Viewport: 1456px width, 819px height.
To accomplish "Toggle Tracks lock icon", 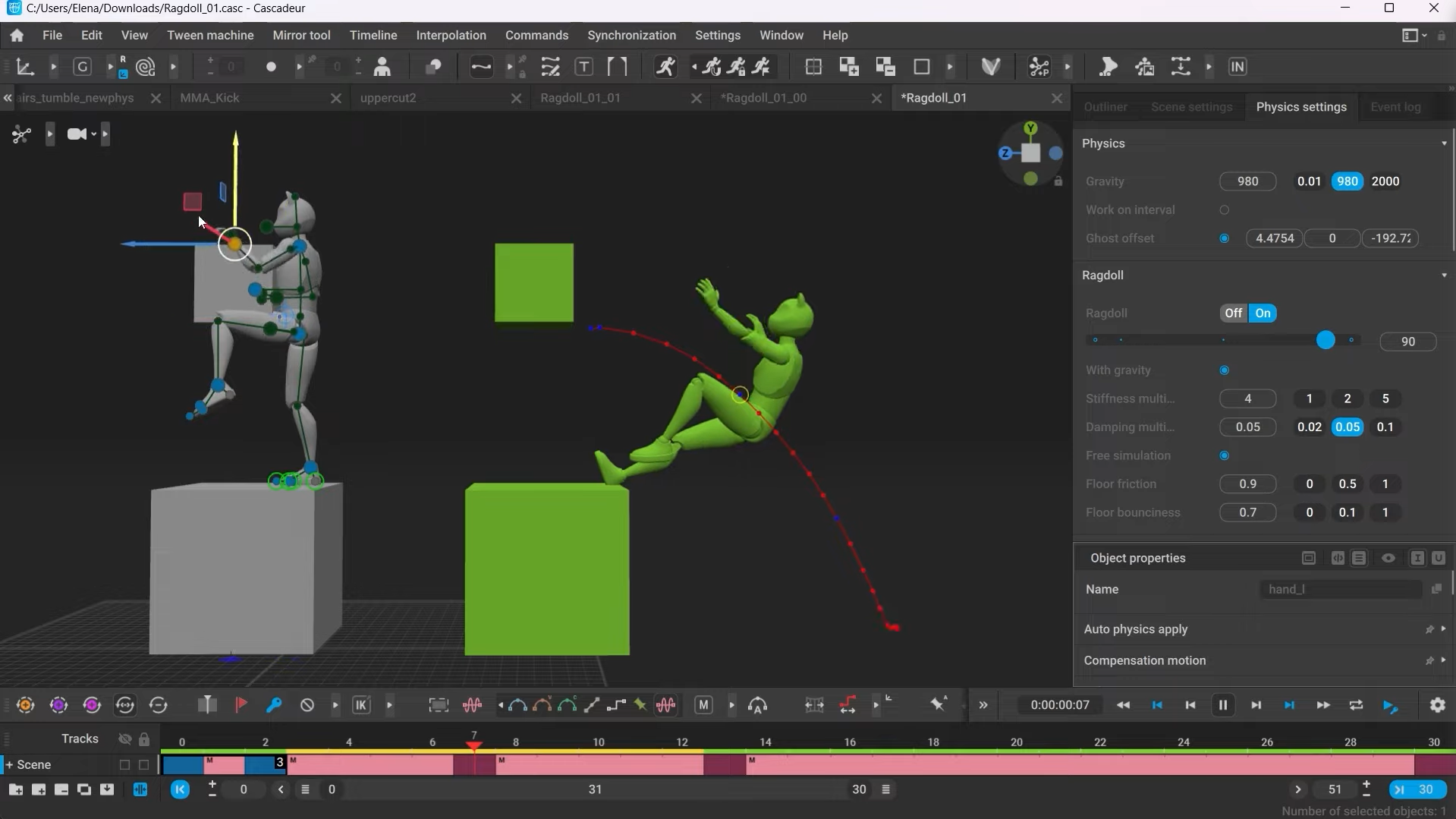I will click(144, 739).
